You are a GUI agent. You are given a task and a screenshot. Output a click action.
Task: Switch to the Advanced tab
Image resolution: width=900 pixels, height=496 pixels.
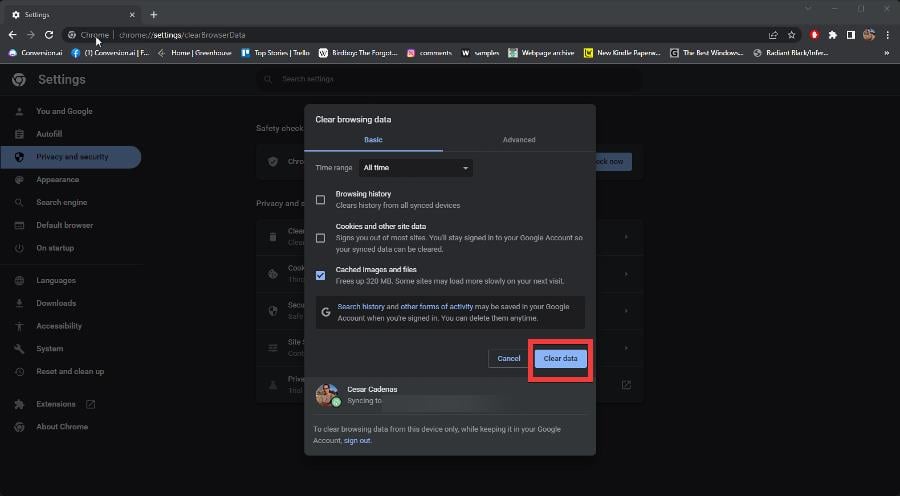coord(519,140)
